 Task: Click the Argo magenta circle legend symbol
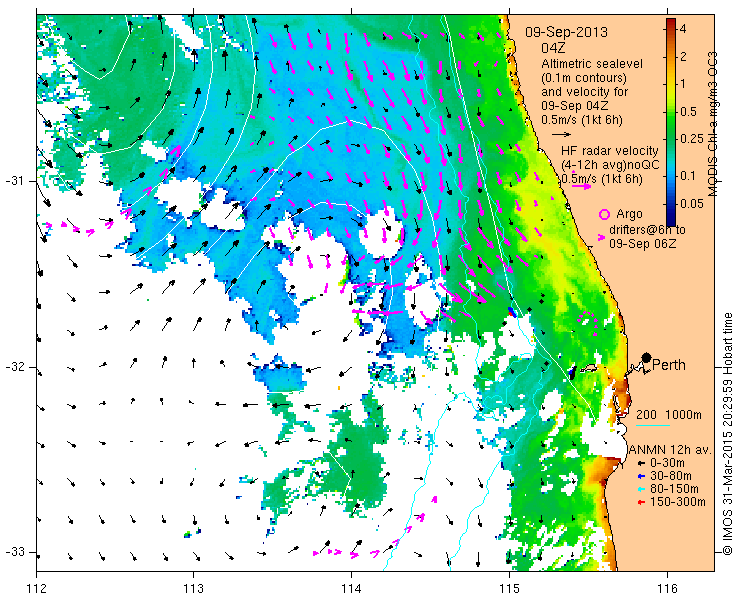pyautogui.click(x=604, y=214)
